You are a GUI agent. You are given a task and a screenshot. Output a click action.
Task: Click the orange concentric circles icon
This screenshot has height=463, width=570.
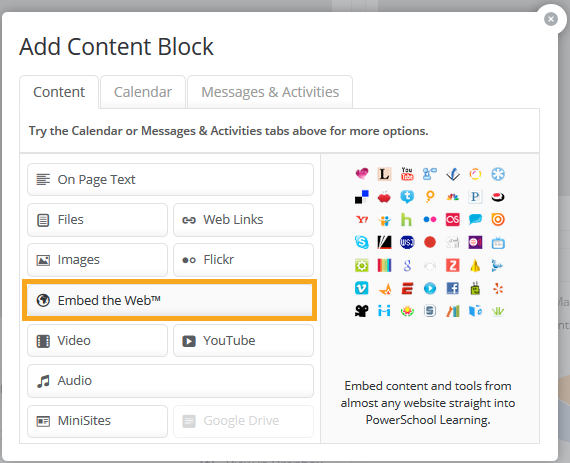pyautogui.click(x=498, y=220)
